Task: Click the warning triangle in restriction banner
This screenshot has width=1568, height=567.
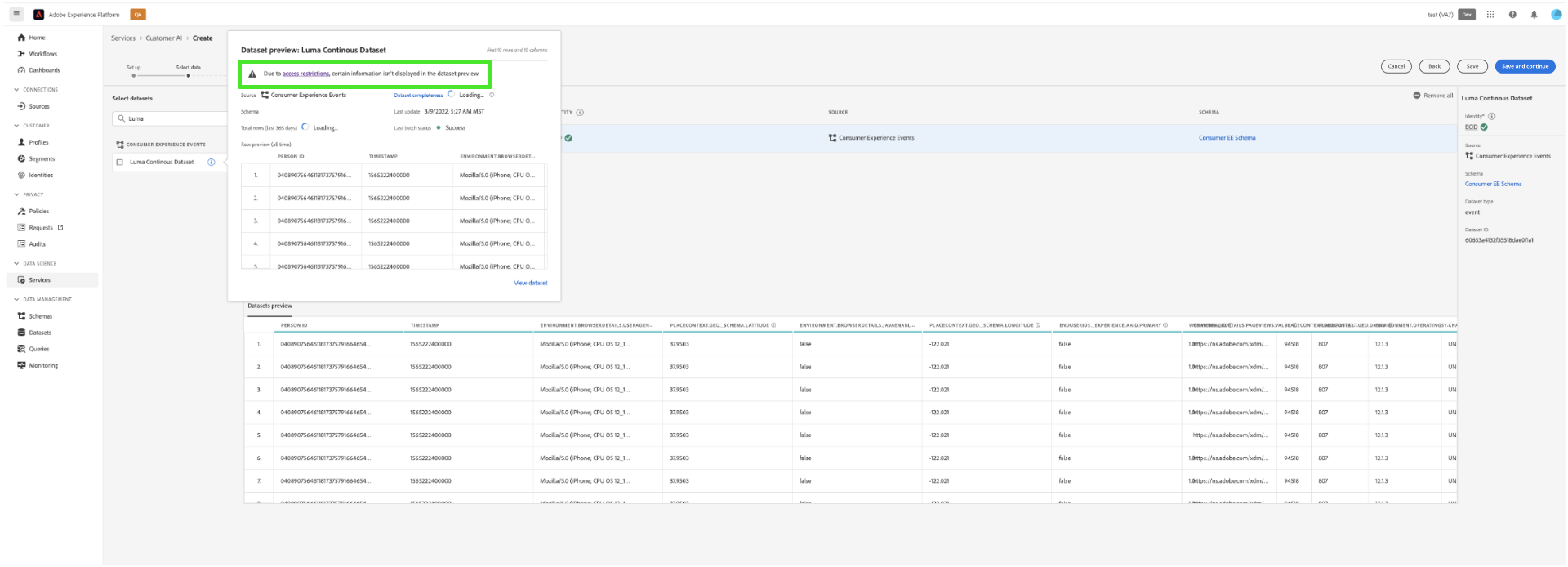Action: pyautogui.click(x=252, y=74)
